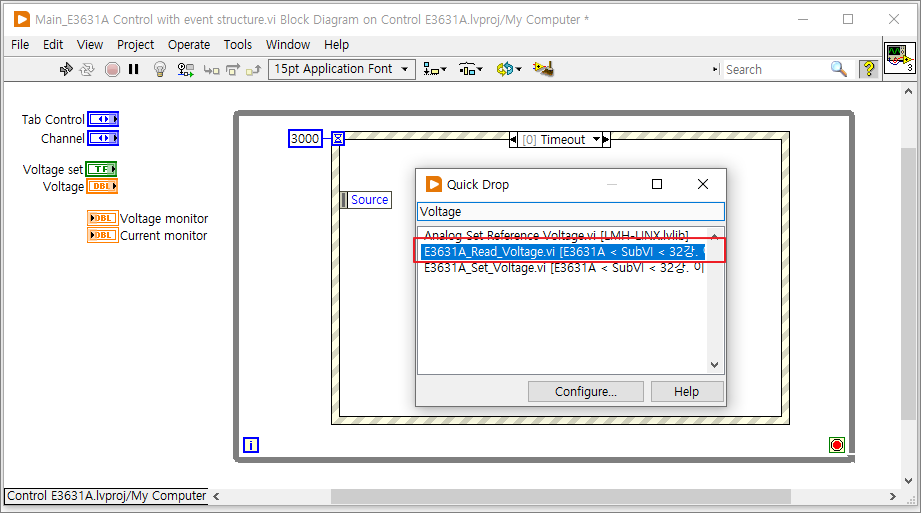The width and height of the screenshot is (921, 513).
Task: Click the Quick Drop Help button
Action: pos(687,391)
